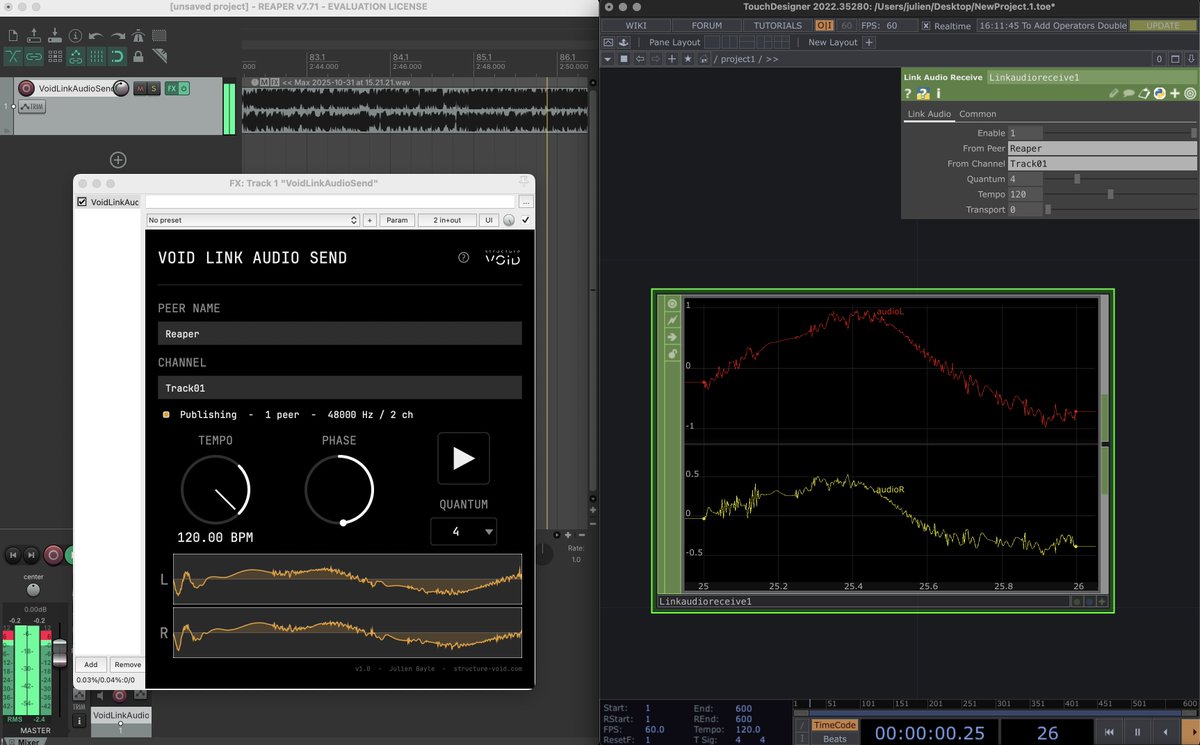
Task: Pause playback in TouchDesigner timeline
Action: pyautogui.click(x=1138, y=732)
